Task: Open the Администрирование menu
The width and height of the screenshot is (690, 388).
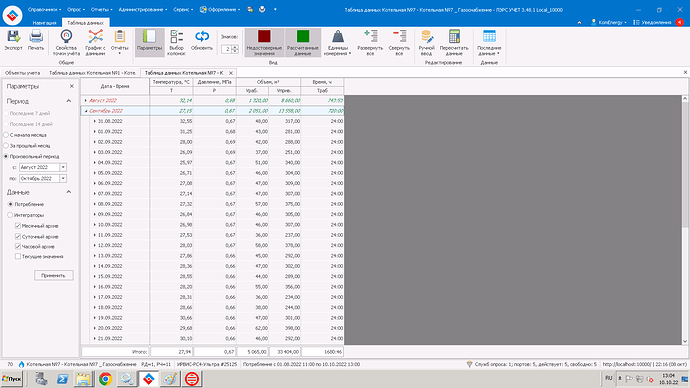Action: [x=143, y=9]
